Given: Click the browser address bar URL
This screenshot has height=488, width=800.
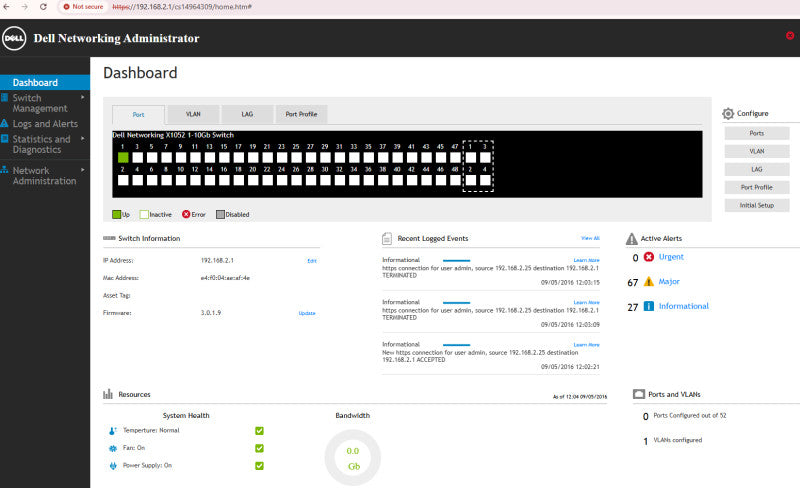Looking at the screenshot, I should click(182, 7).
